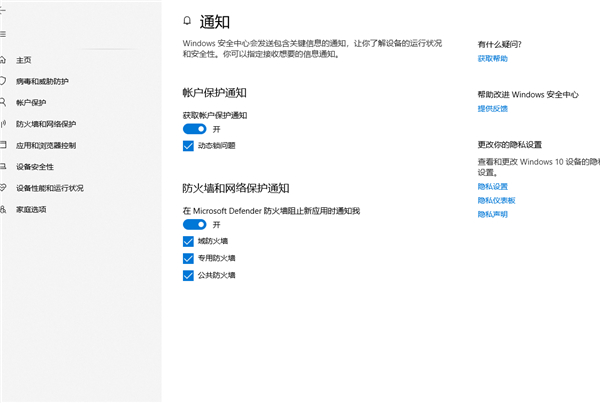
Task: Open the 获取帮助 link
Action: point(493,59)
